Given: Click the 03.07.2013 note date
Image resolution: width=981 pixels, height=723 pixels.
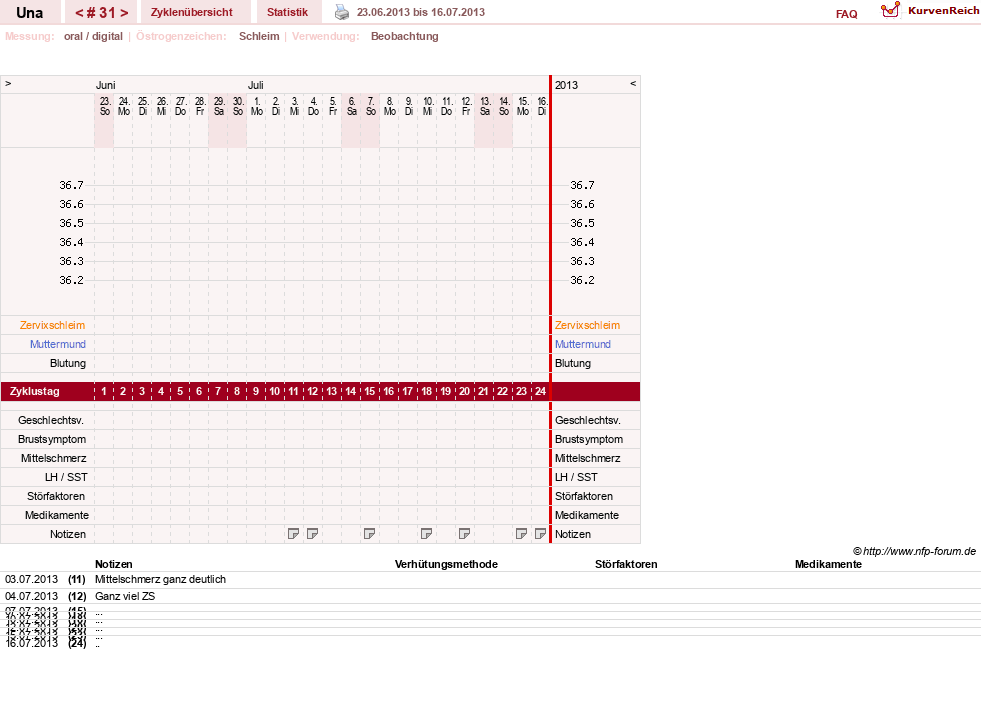Looking at the screenshot, I should pyautogui.click(x=31, y=579).
